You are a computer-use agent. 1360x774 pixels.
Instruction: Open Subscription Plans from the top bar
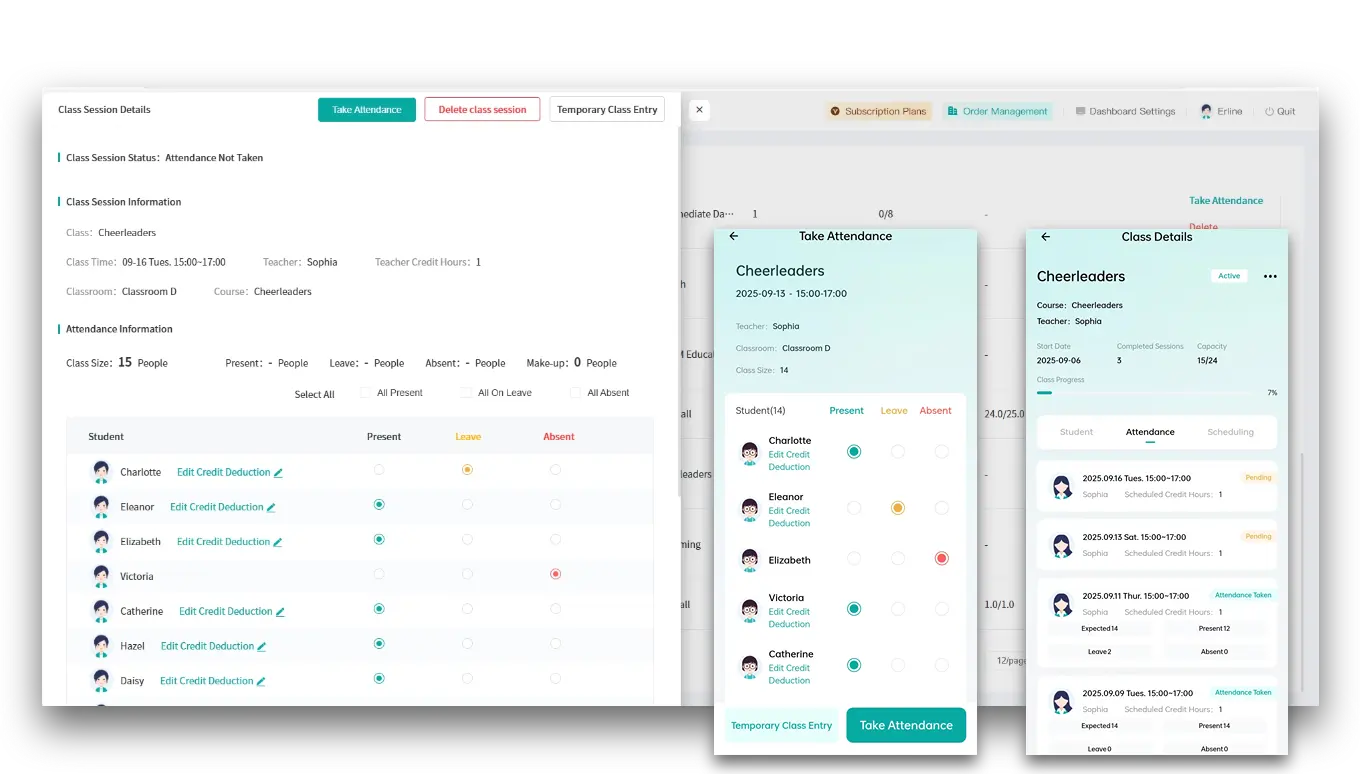click(878, 111)
